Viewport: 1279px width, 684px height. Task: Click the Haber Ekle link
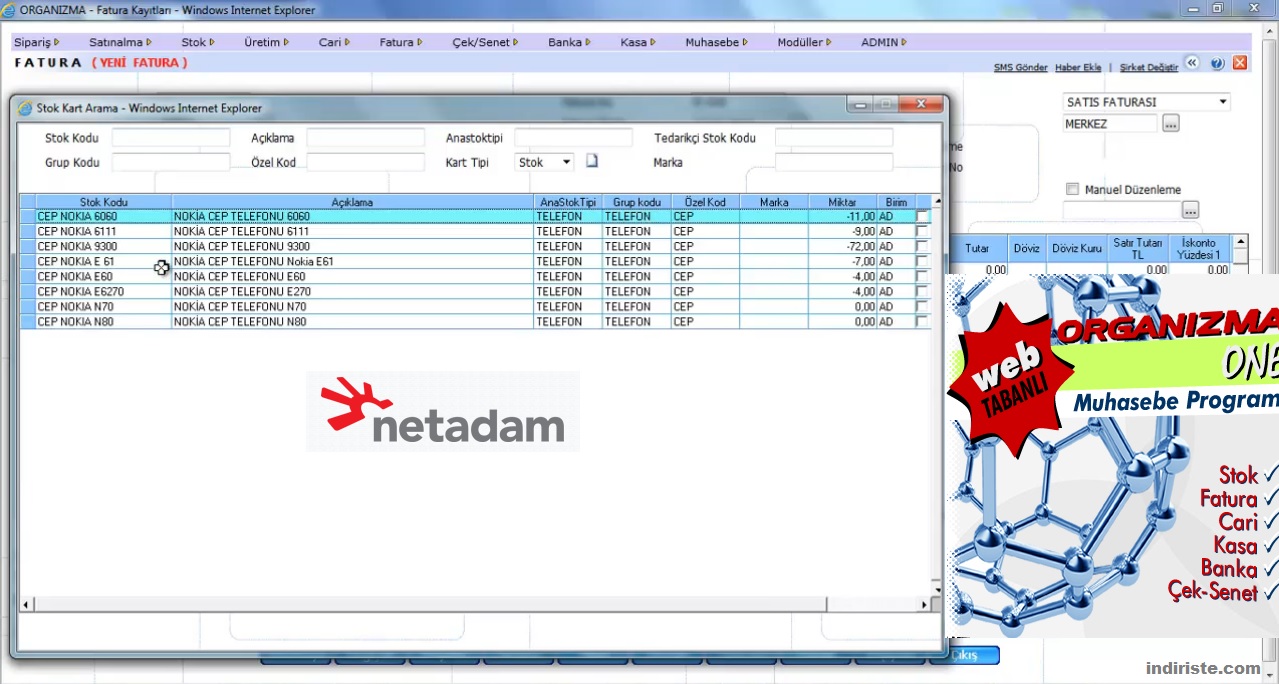[1078, 67]
